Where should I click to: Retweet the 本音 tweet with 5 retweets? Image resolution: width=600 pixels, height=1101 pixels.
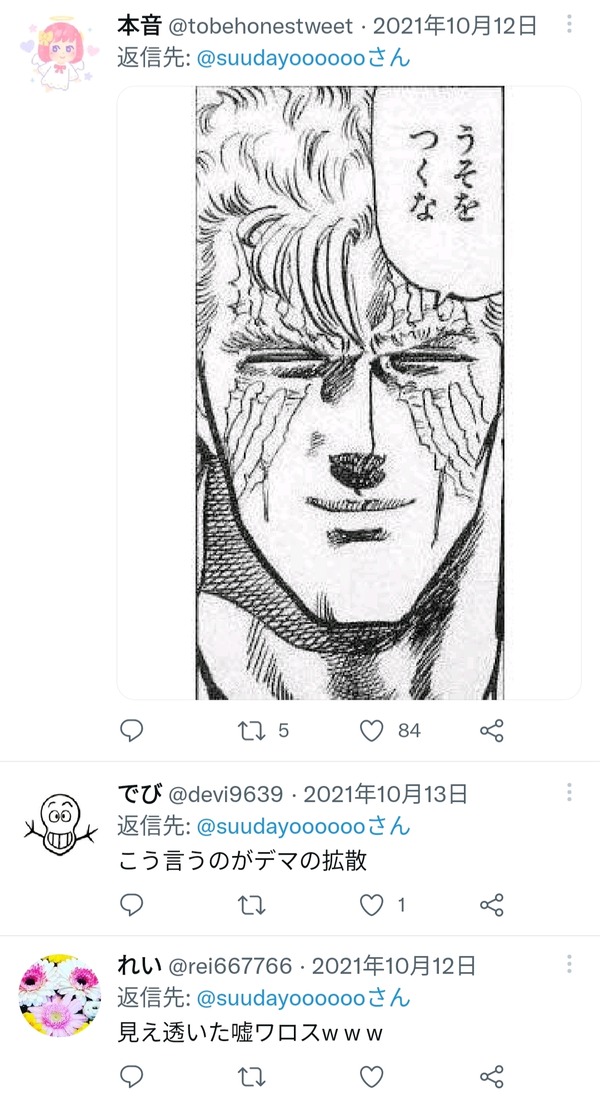tap(252, 731)
